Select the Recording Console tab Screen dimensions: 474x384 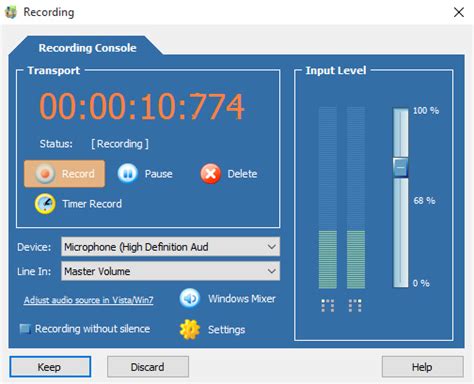87,48
